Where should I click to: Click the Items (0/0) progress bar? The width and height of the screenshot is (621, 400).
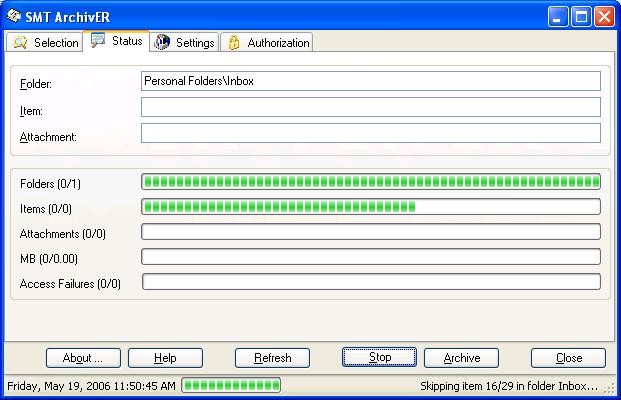point(370,207)
